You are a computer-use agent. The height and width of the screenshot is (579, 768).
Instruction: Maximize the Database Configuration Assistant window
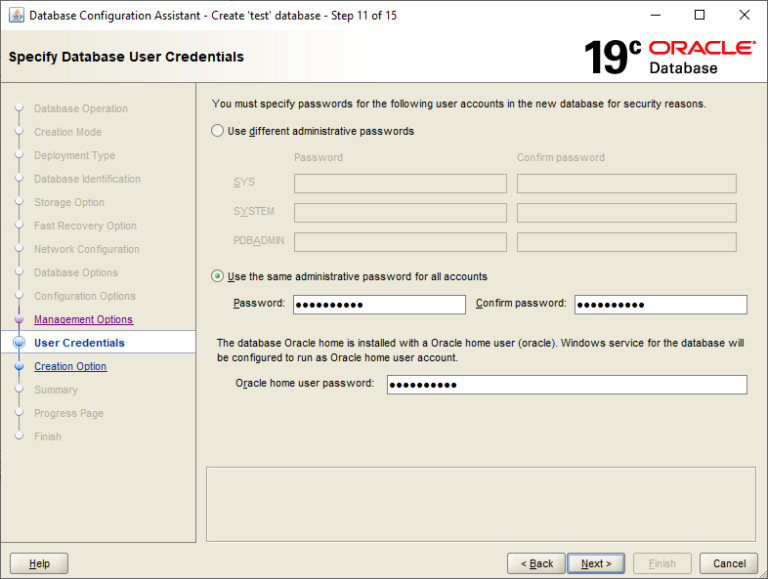pyautogui.click(x=700, y=15)
